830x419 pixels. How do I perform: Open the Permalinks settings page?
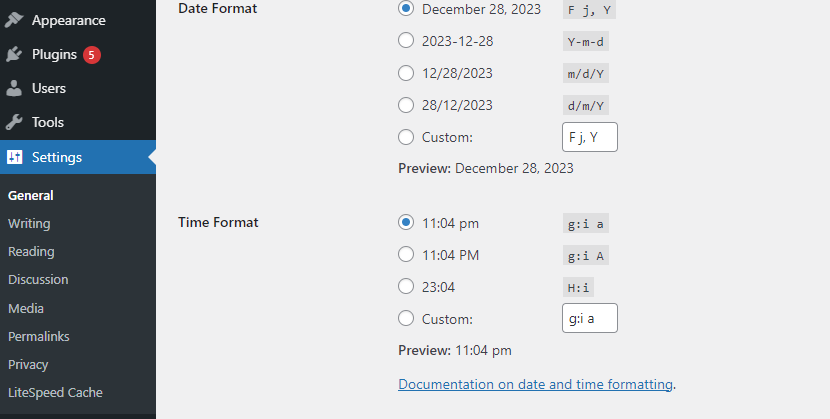39,336
